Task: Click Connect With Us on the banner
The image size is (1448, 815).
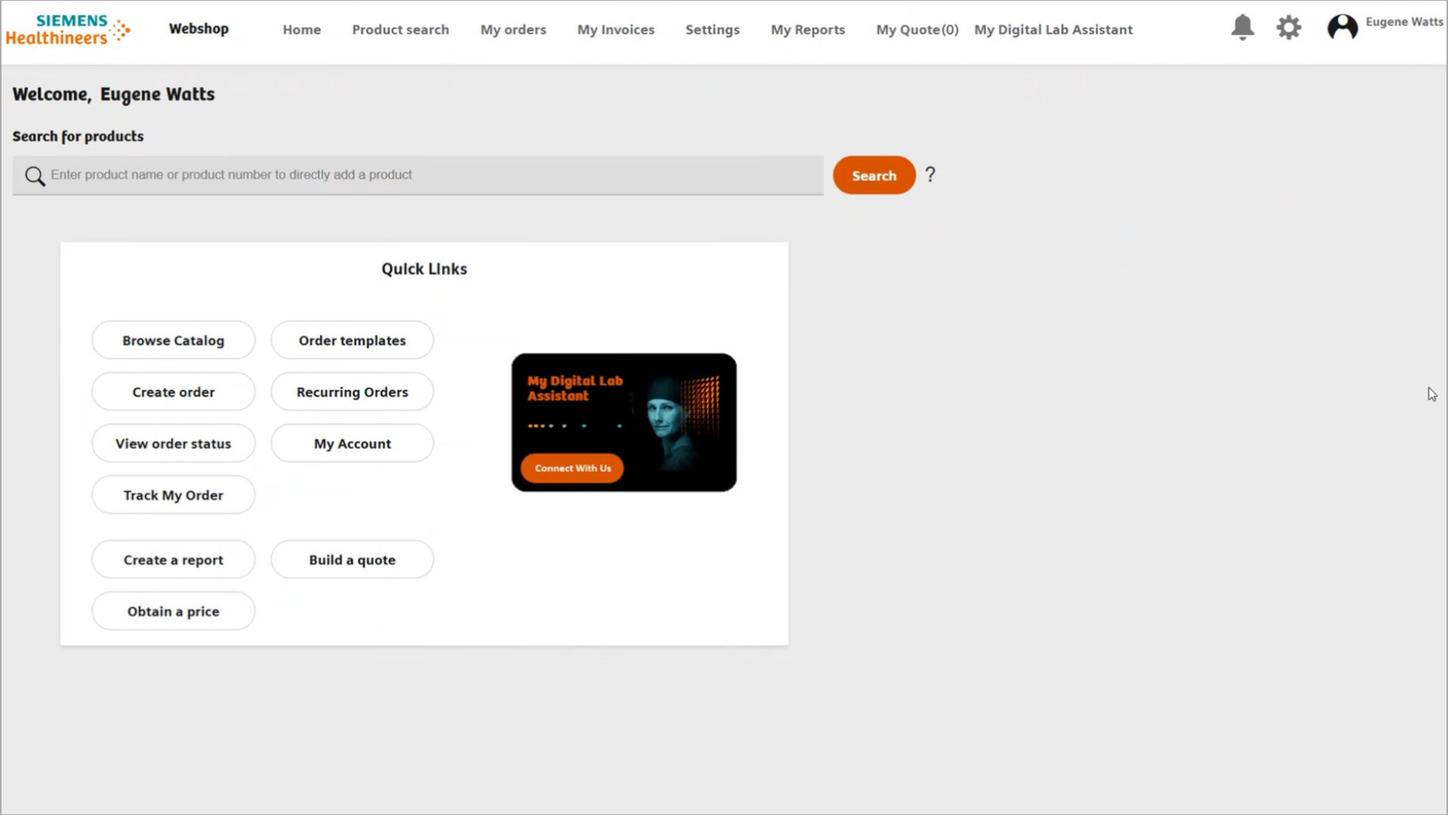Action: [x=571, y=467]
